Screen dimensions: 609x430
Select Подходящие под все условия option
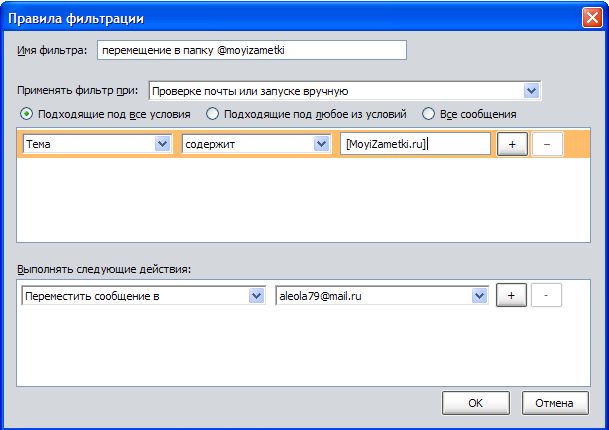point(105,114)
